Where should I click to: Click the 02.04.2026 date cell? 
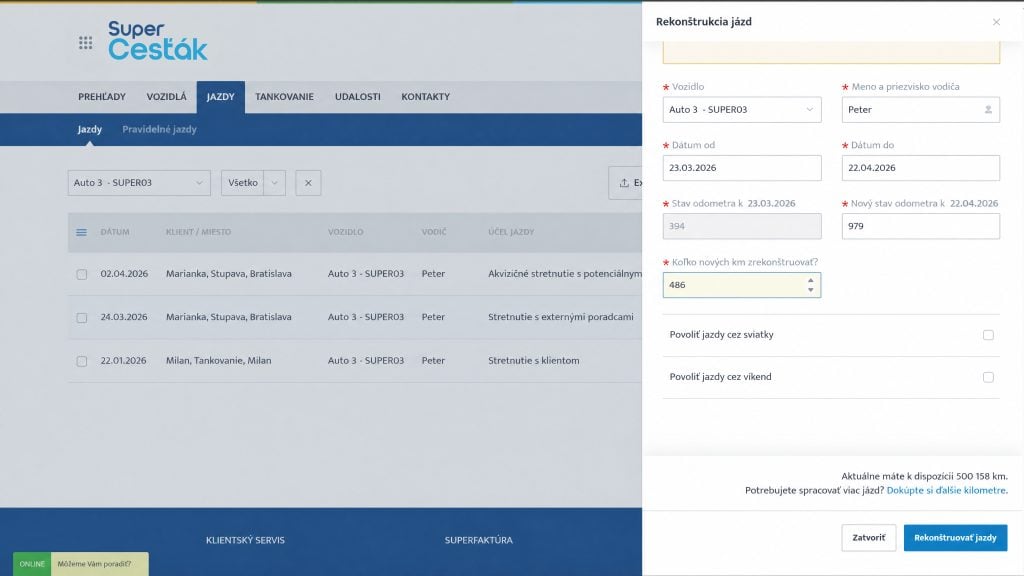click(x=124, y=274)
